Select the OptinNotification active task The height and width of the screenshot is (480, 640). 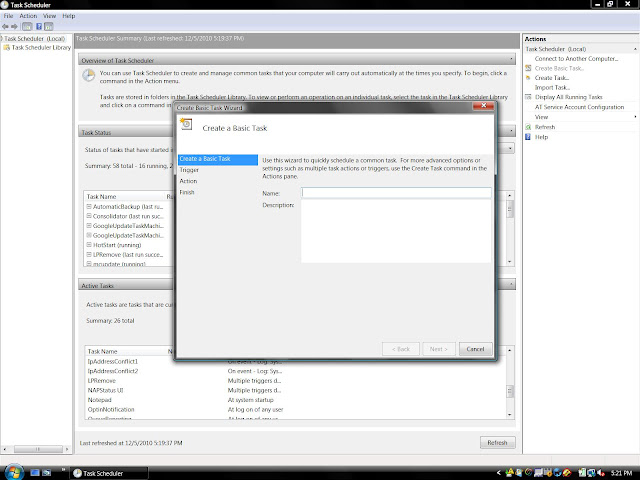pyautogui.click(x=111, y=409)
